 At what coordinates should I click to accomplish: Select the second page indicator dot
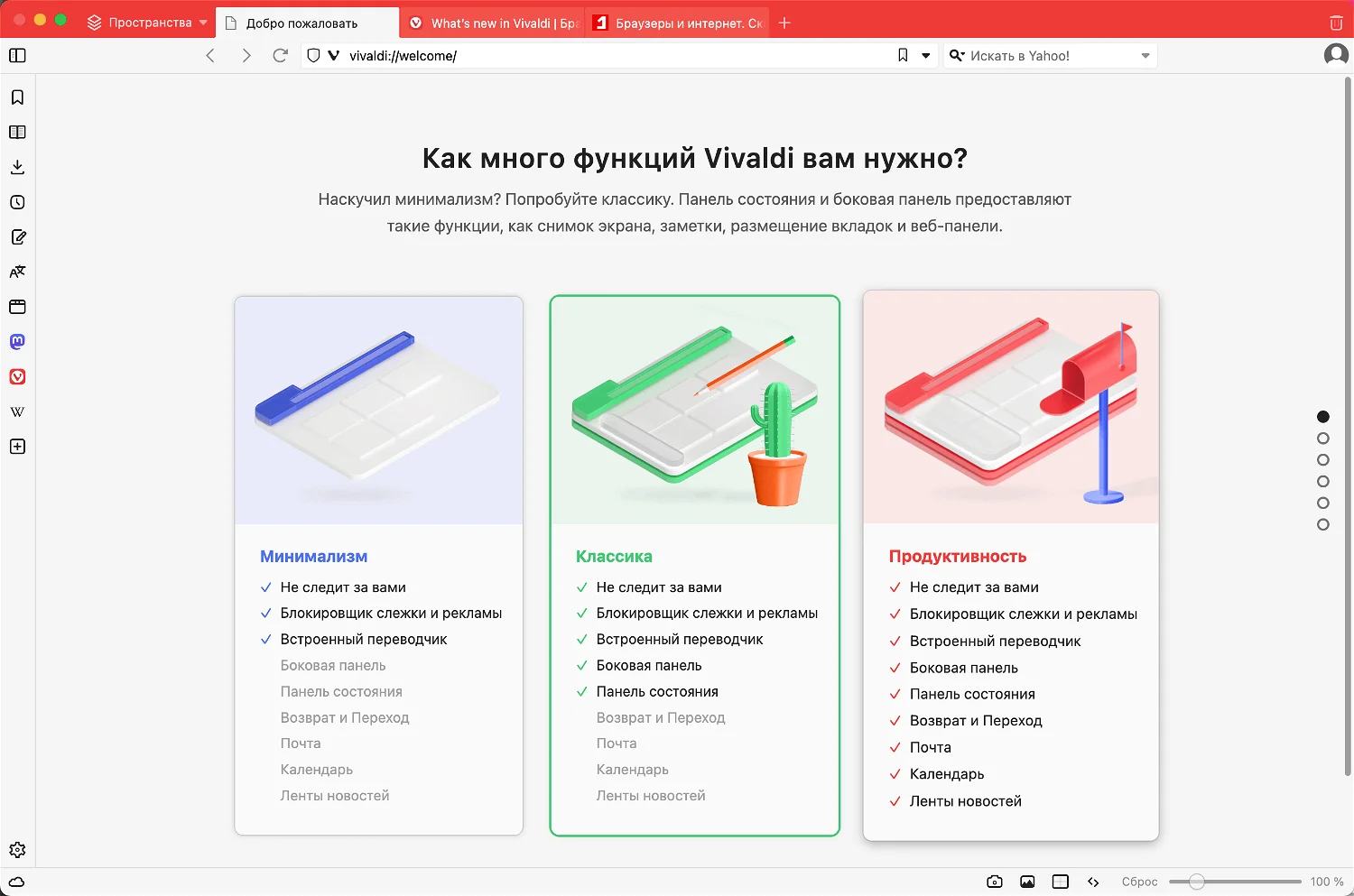[1323, 439]
